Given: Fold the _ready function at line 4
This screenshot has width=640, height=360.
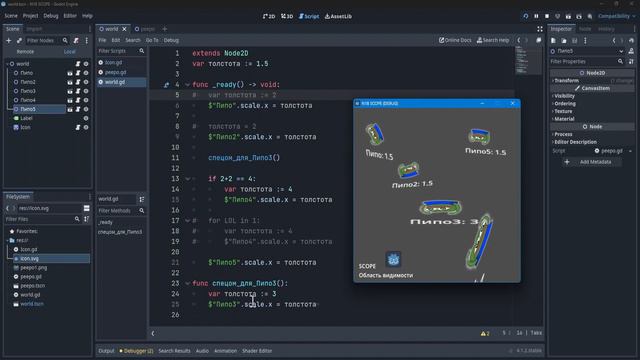Looking at the screenshot, I should click(187, 85).
